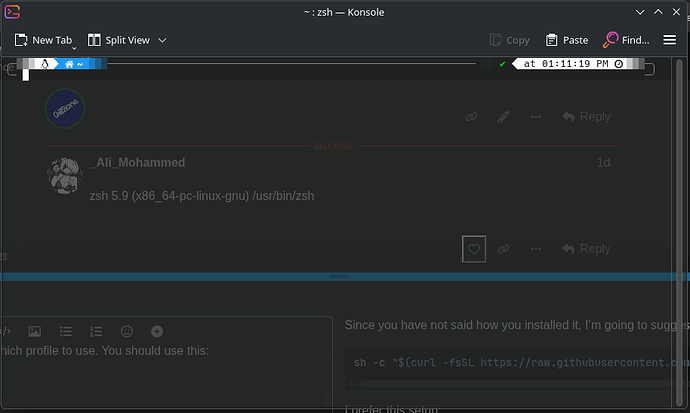Open the emoji picker in composer
The width and height of the screenshot is (690, 413).
127,331
